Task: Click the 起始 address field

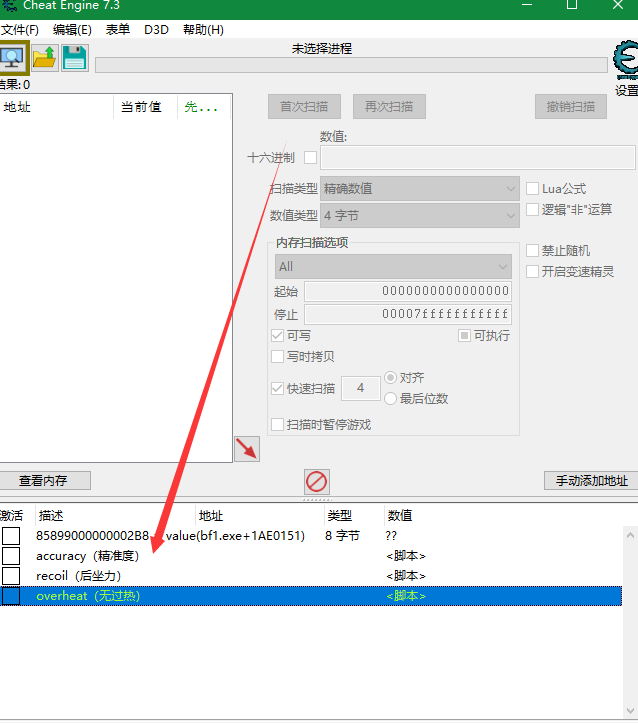Action: [408, 291]
